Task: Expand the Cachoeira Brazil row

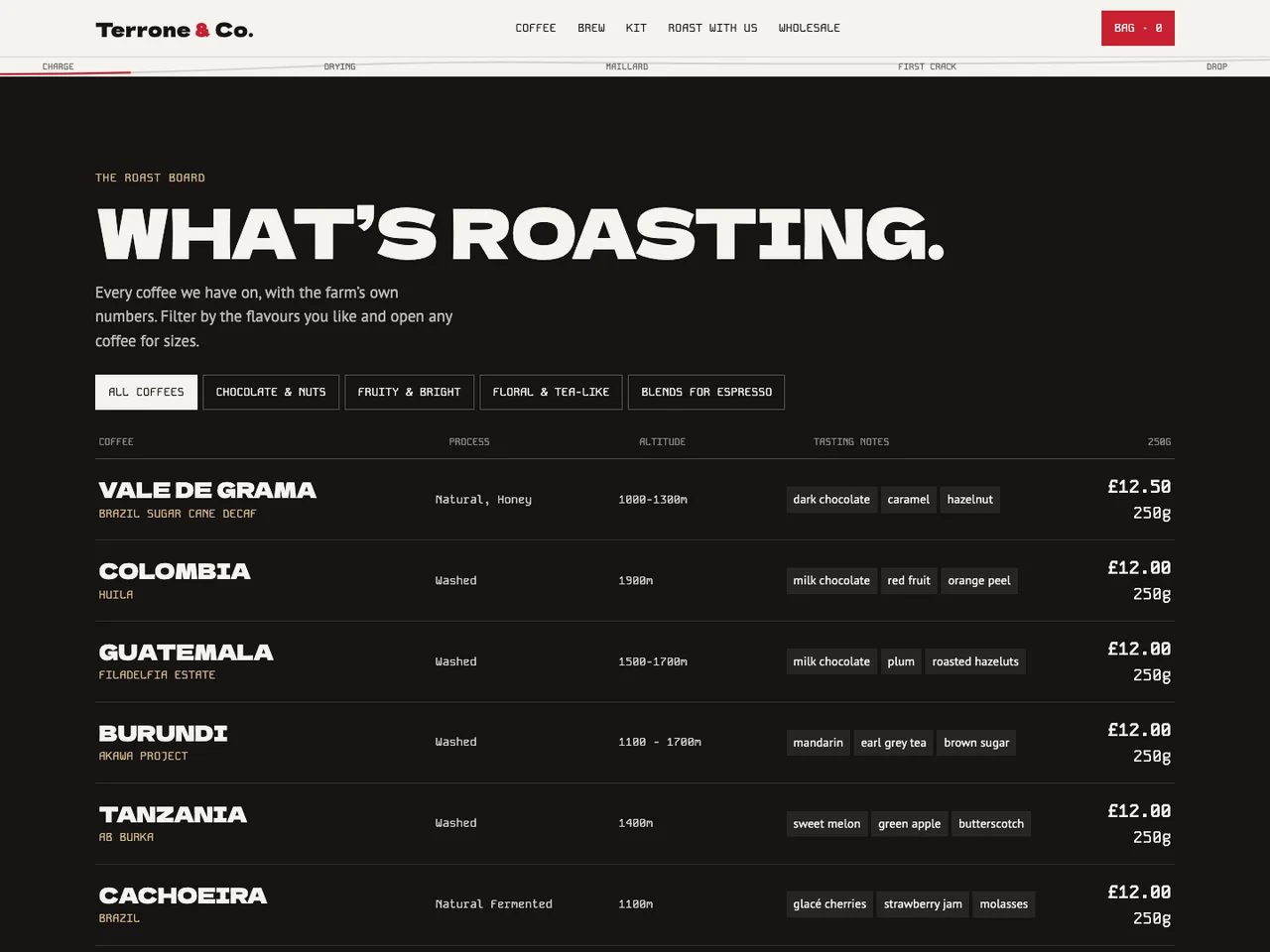Action: (635, 905)
